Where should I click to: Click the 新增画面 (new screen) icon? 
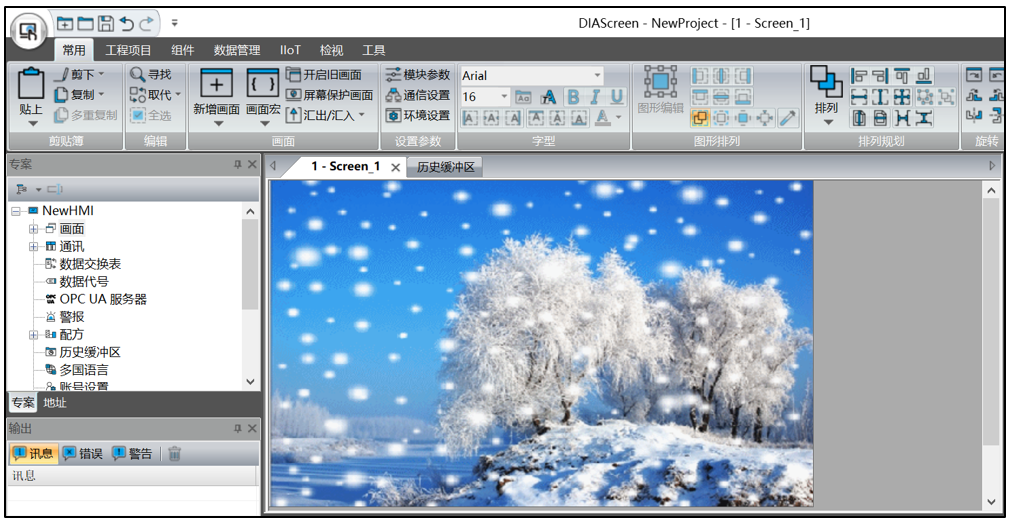[x=216, y=84]
